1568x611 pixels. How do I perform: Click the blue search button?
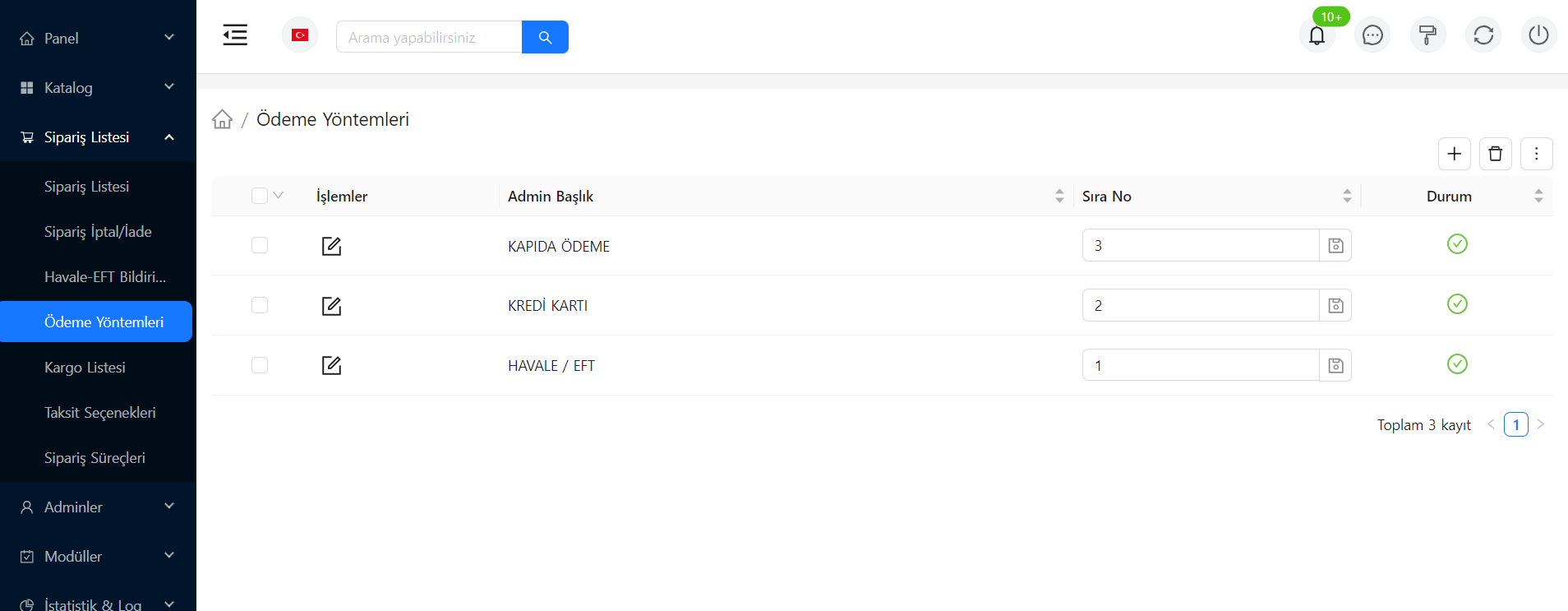[545, 37]
